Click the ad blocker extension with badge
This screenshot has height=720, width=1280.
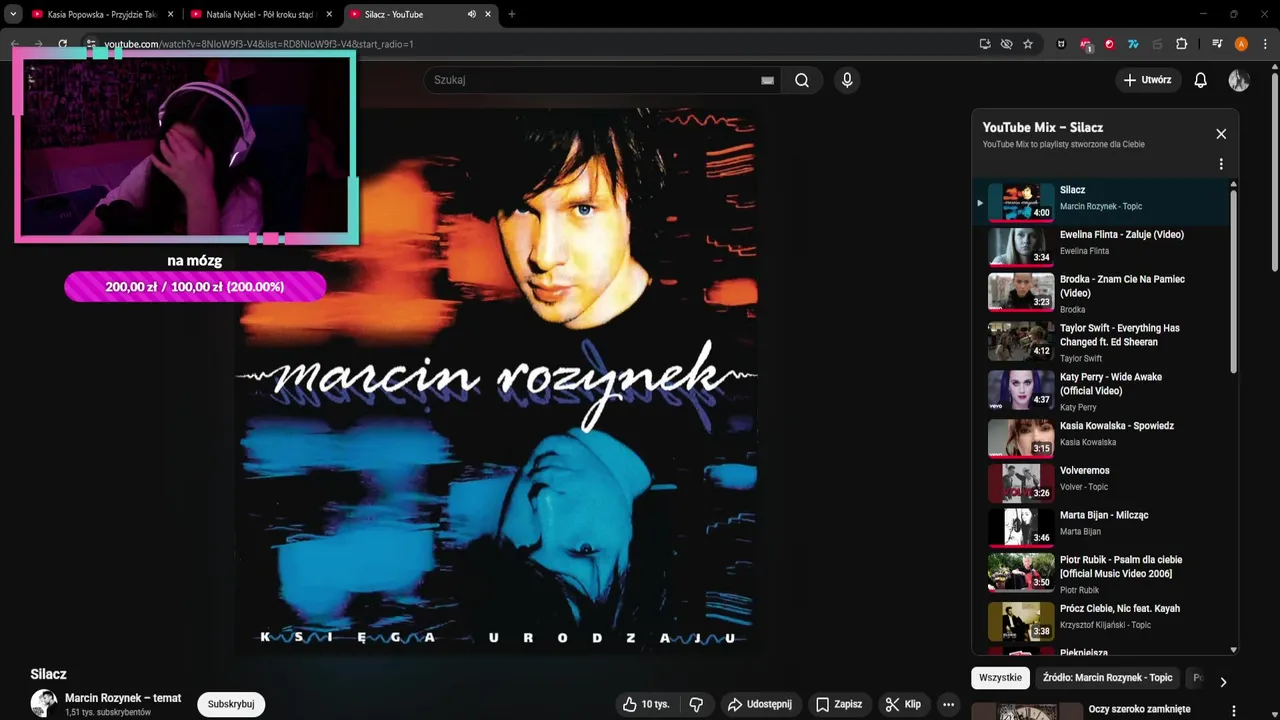tap(1086, 44)
